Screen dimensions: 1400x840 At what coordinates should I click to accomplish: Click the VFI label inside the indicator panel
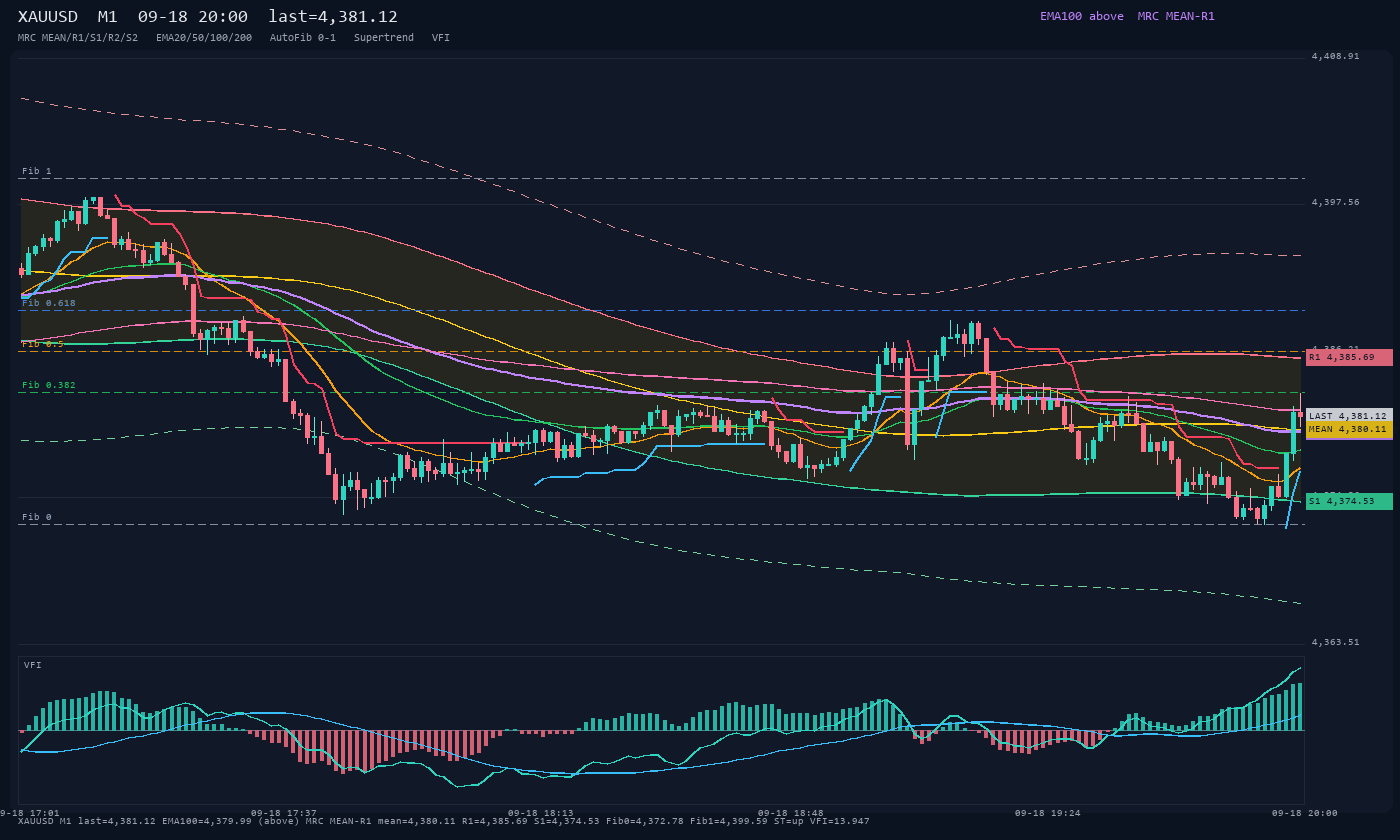click(33, 664)
